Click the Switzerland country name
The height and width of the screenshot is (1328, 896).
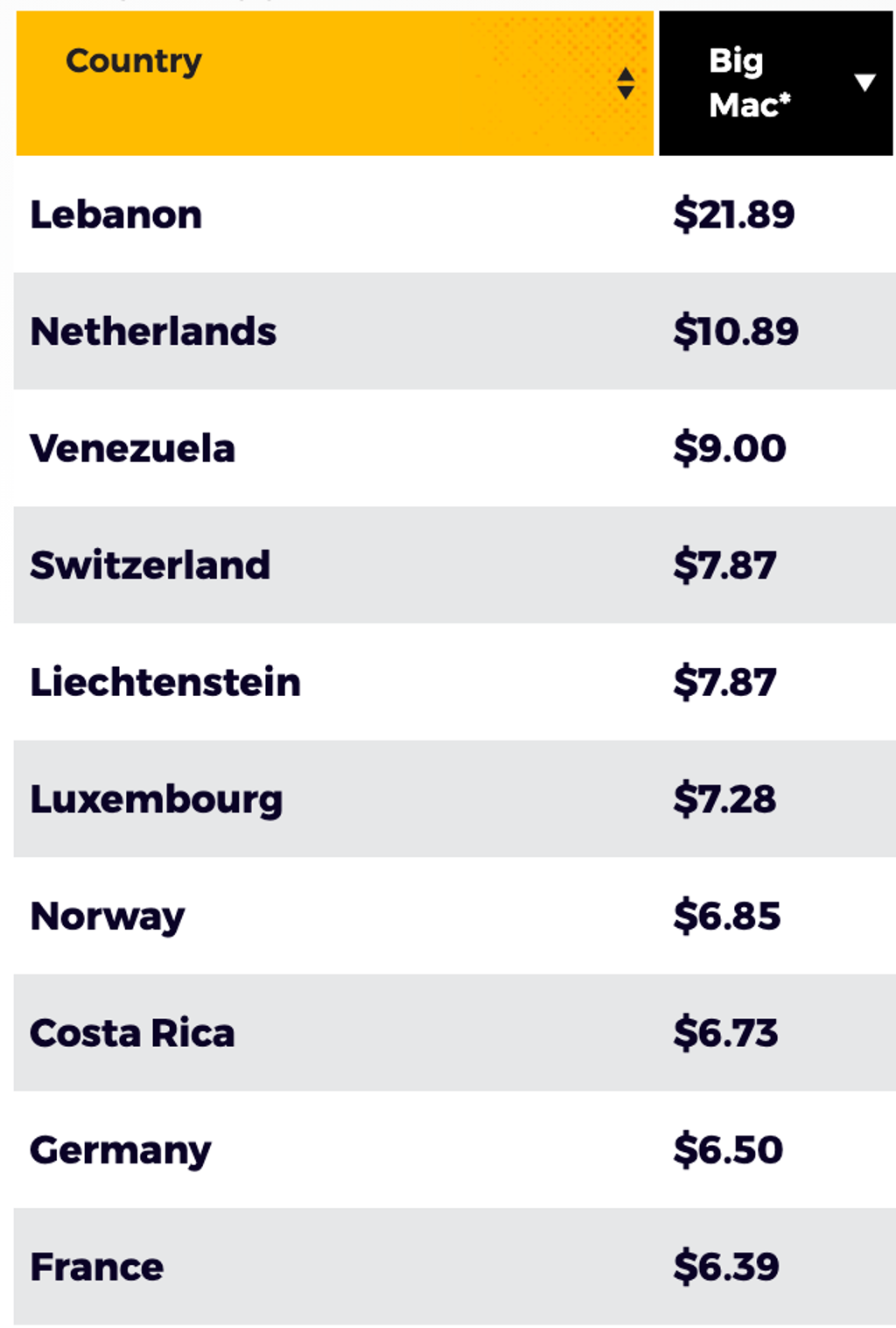[150, 566]
